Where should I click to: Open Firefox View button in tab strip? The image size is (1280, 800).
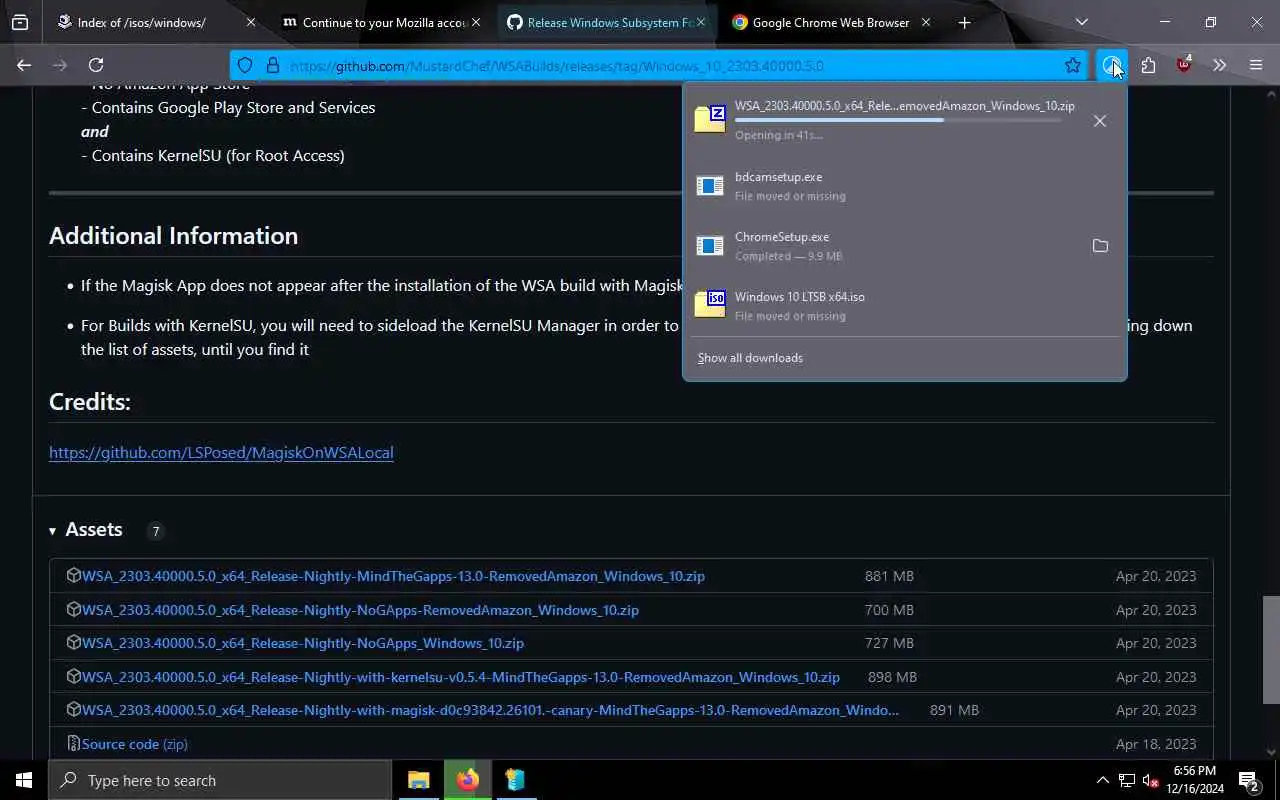coord(20,22)
